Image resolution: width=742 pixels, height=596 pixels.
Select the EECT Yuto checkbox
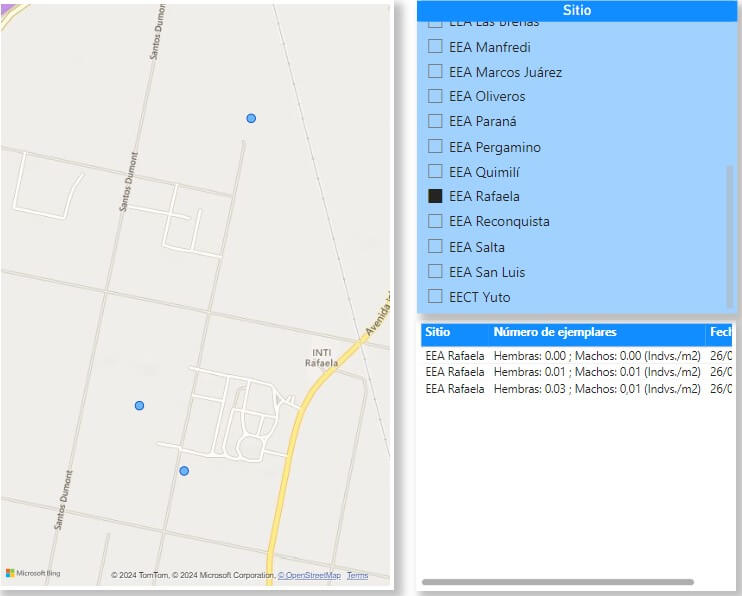[x=435, y=296]
